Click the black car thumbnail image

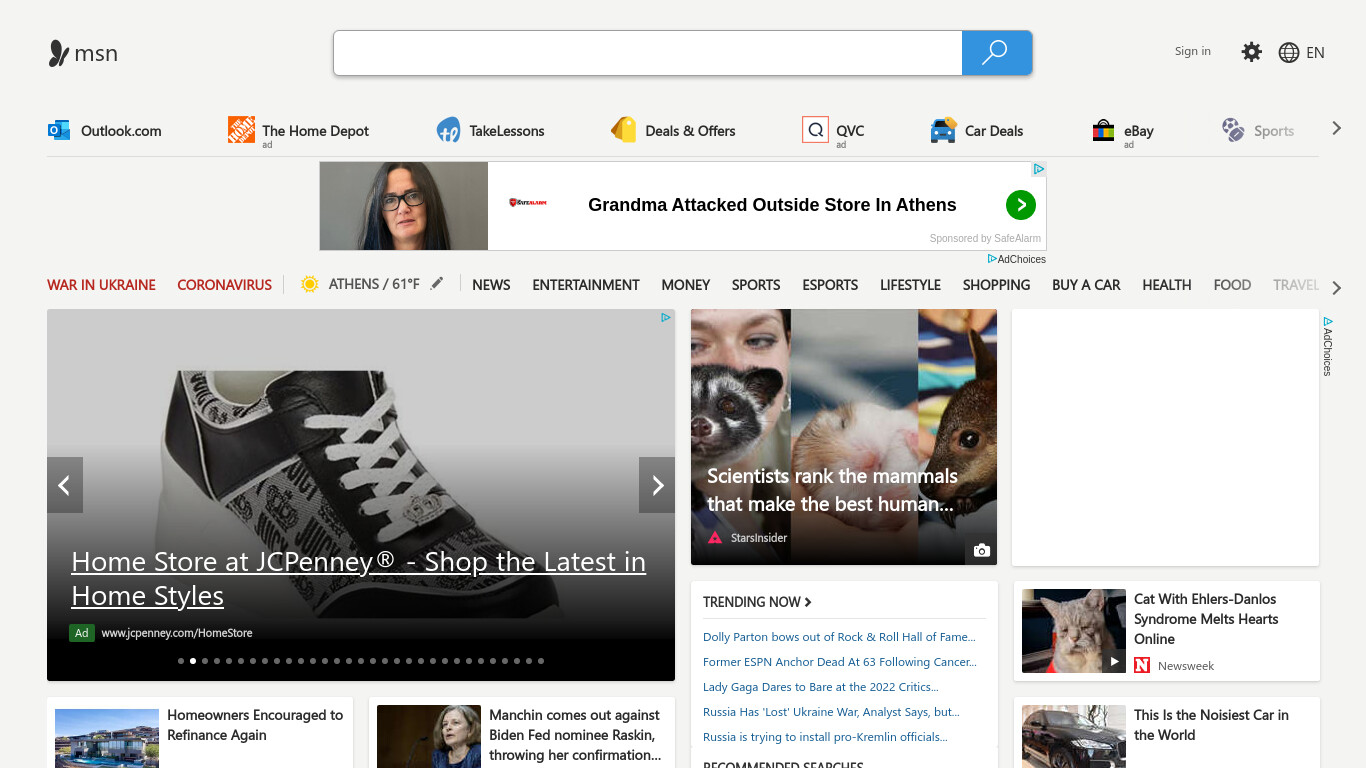(x=1074, y=736)
